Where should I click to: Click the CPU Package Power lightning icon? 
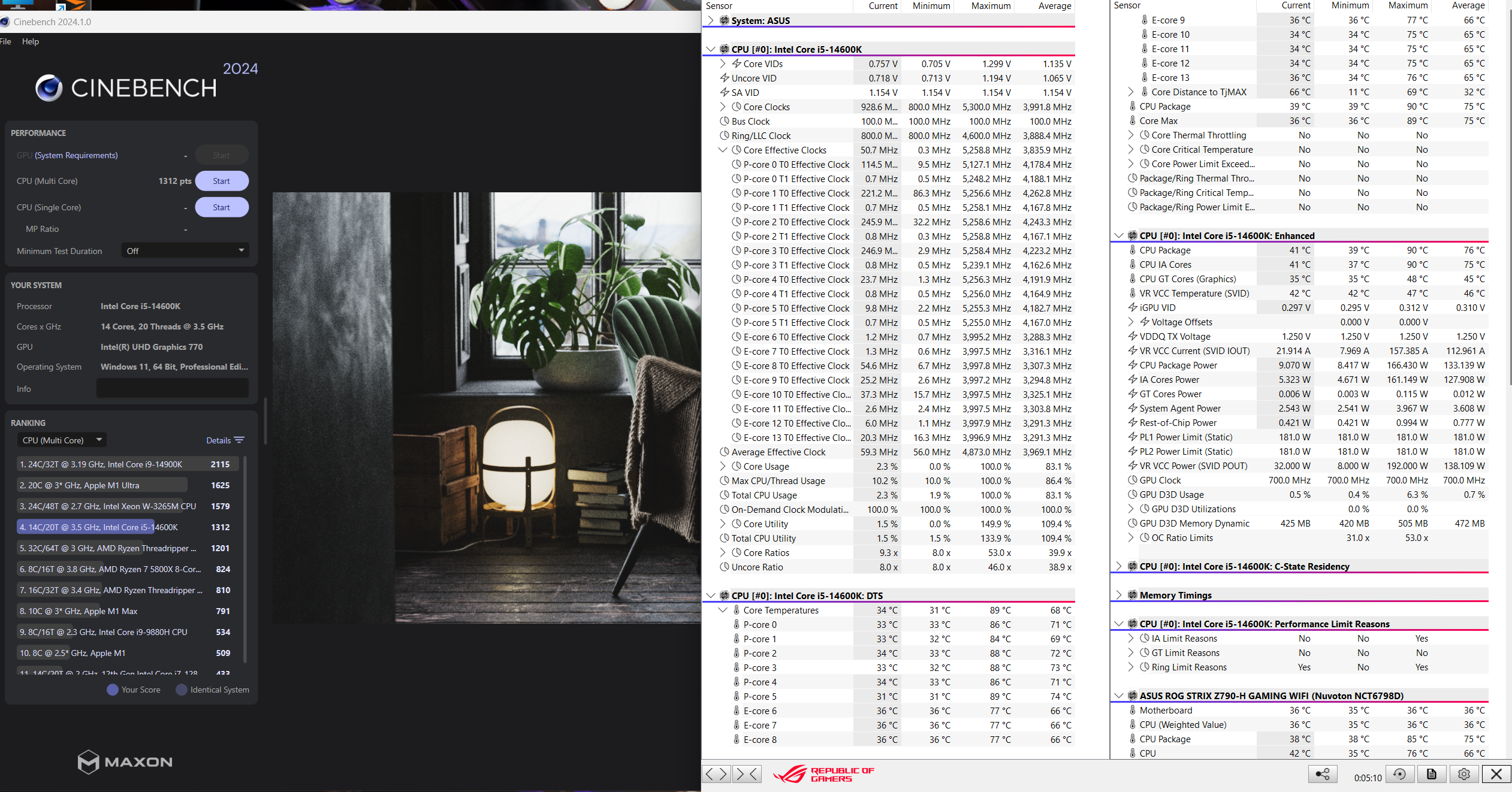click(x=1133, y=365)
